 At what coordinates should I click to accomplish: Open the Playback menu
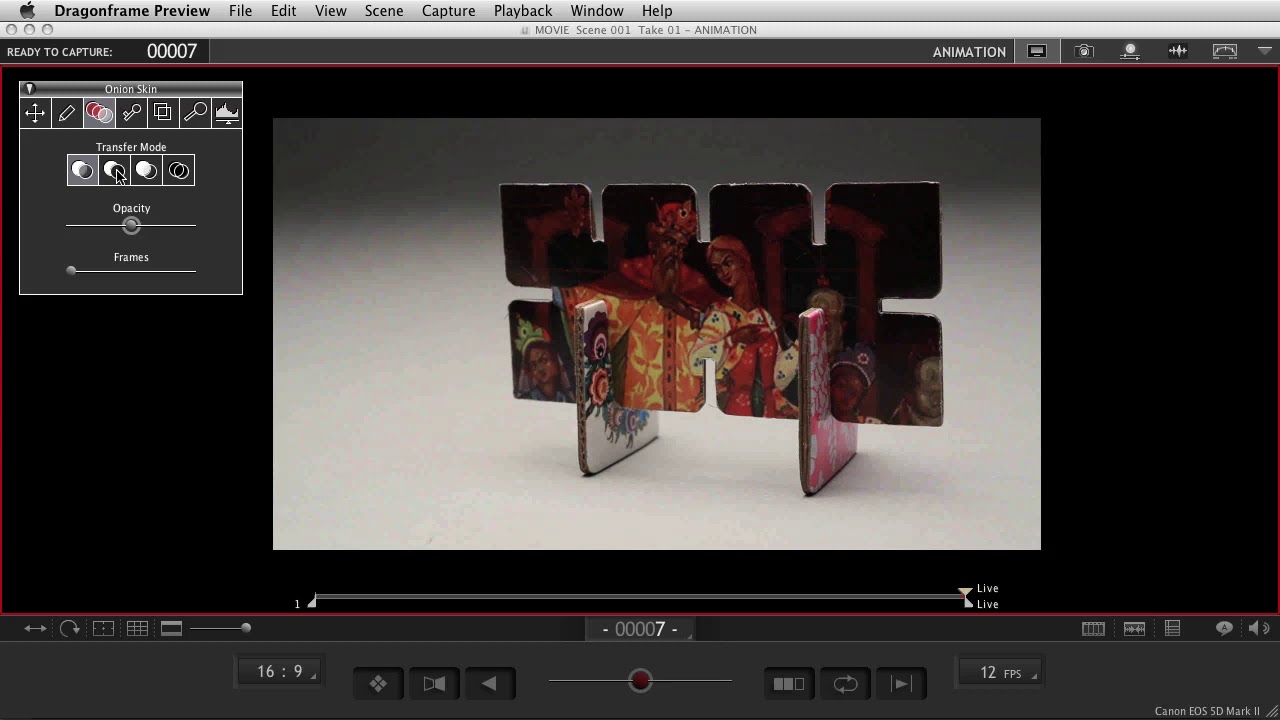click(523, 11)
